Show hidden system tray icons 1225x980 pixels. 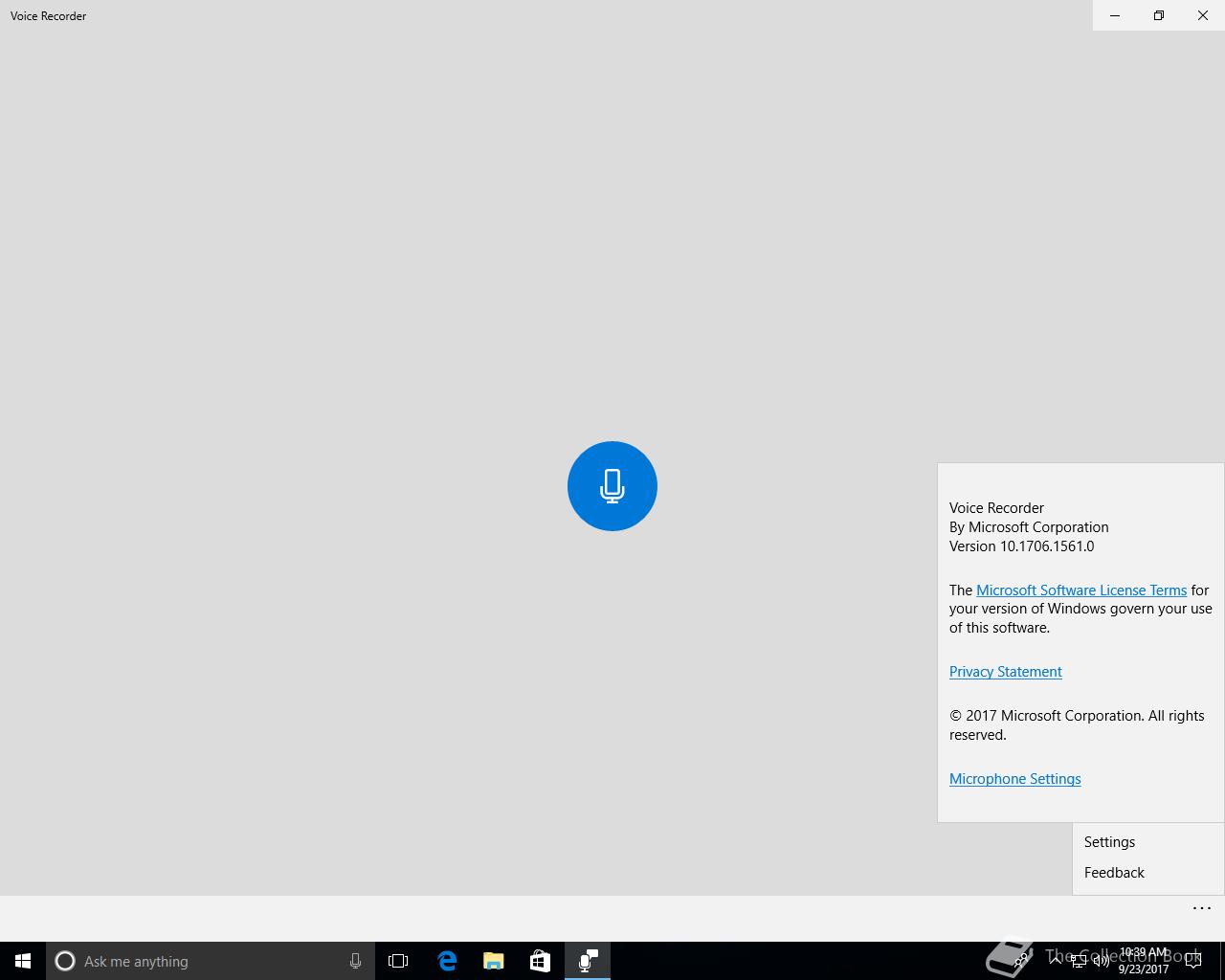point(1056,961)
